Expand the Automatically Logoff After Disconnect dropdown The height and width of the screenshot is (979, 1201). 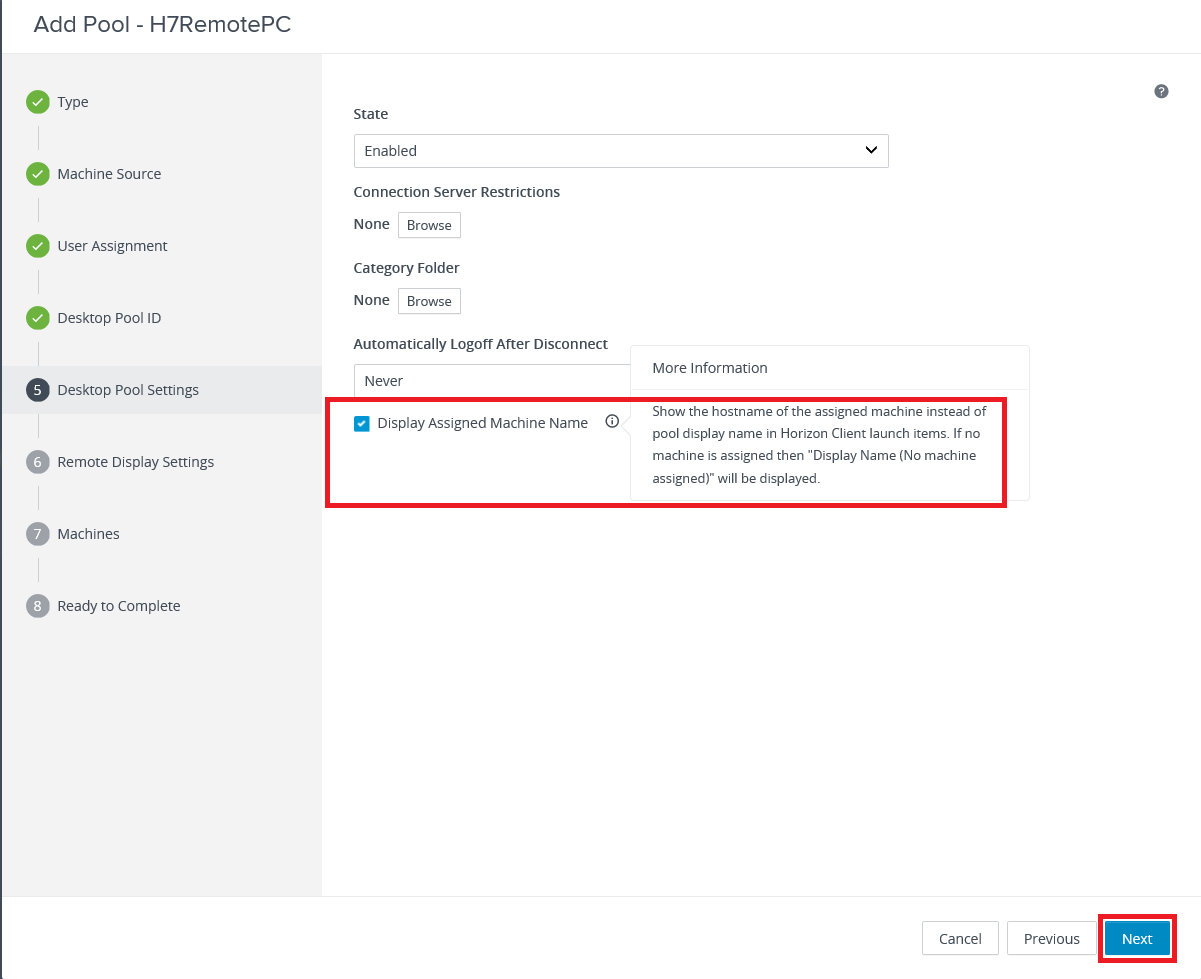click(x=490, y=381)
